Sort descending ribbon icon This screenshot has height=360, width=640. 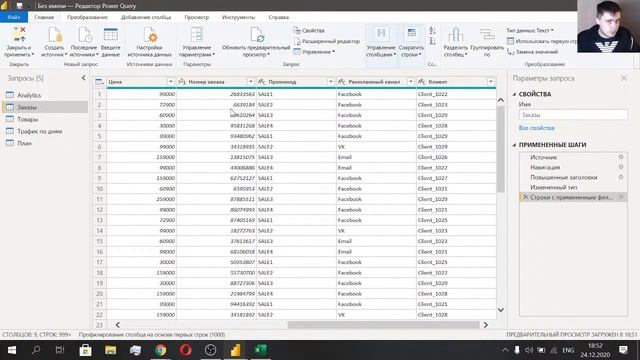[x=432, y=41]
